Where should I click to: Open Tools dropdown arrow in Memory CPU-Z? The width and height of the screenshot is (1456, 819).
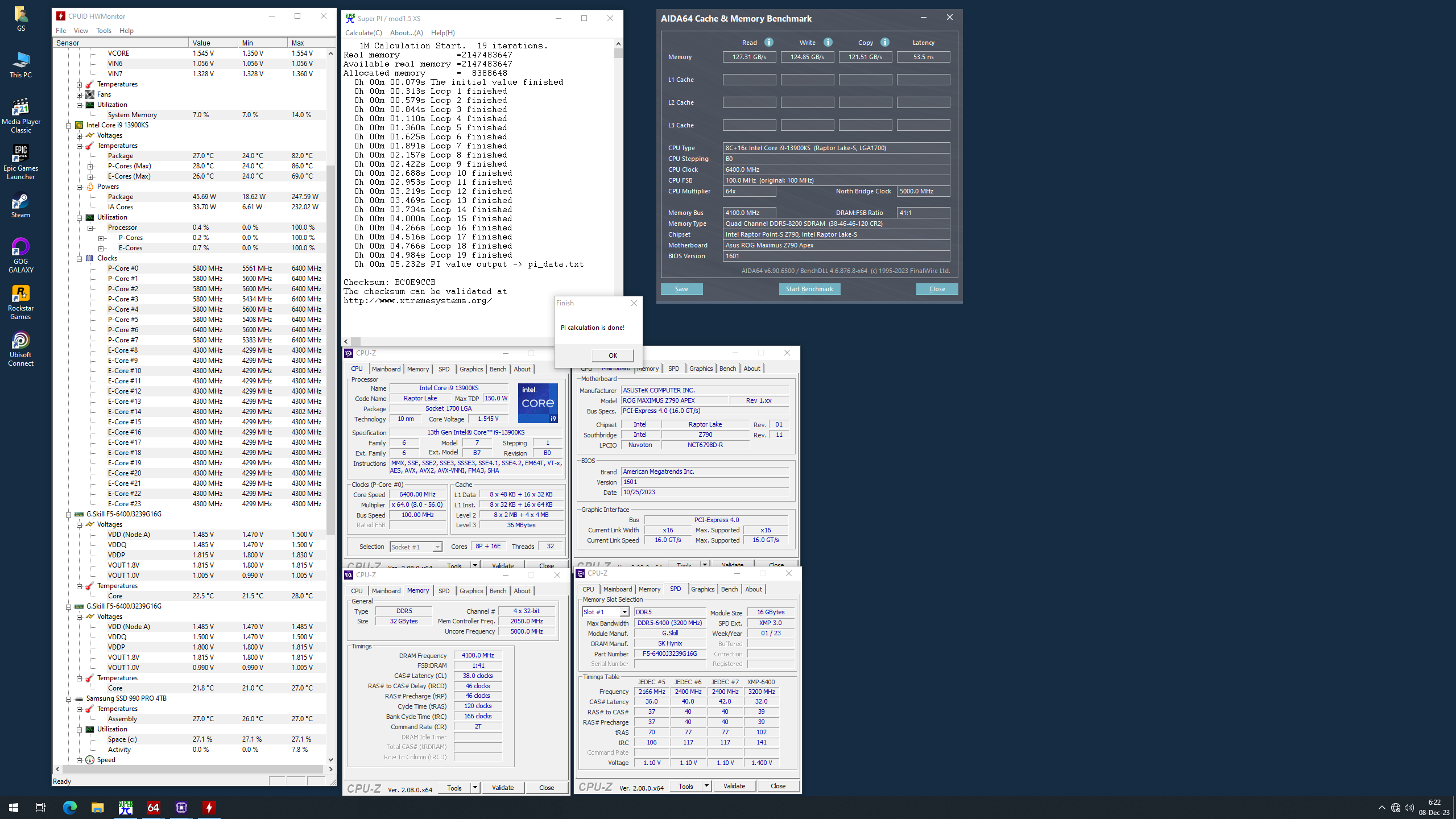click(475, 788)
